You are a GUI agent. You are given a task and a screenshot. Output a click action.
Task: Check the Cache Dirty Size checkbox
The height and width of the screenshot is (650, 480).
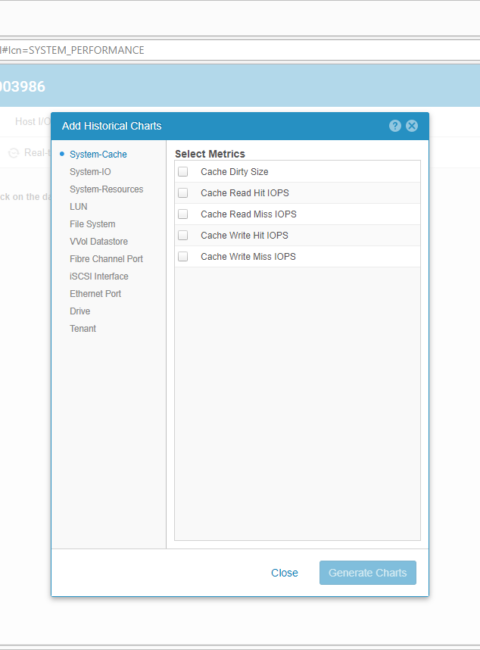tap(183, 172)
